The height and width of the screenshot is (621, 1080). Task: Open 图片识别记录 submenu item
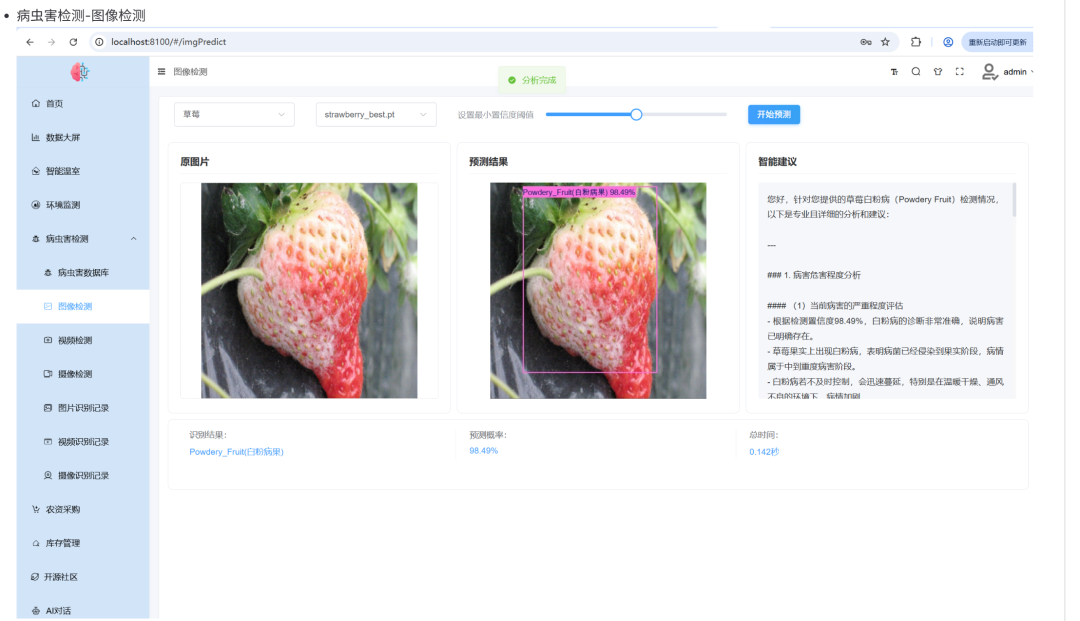coord(83,408)
